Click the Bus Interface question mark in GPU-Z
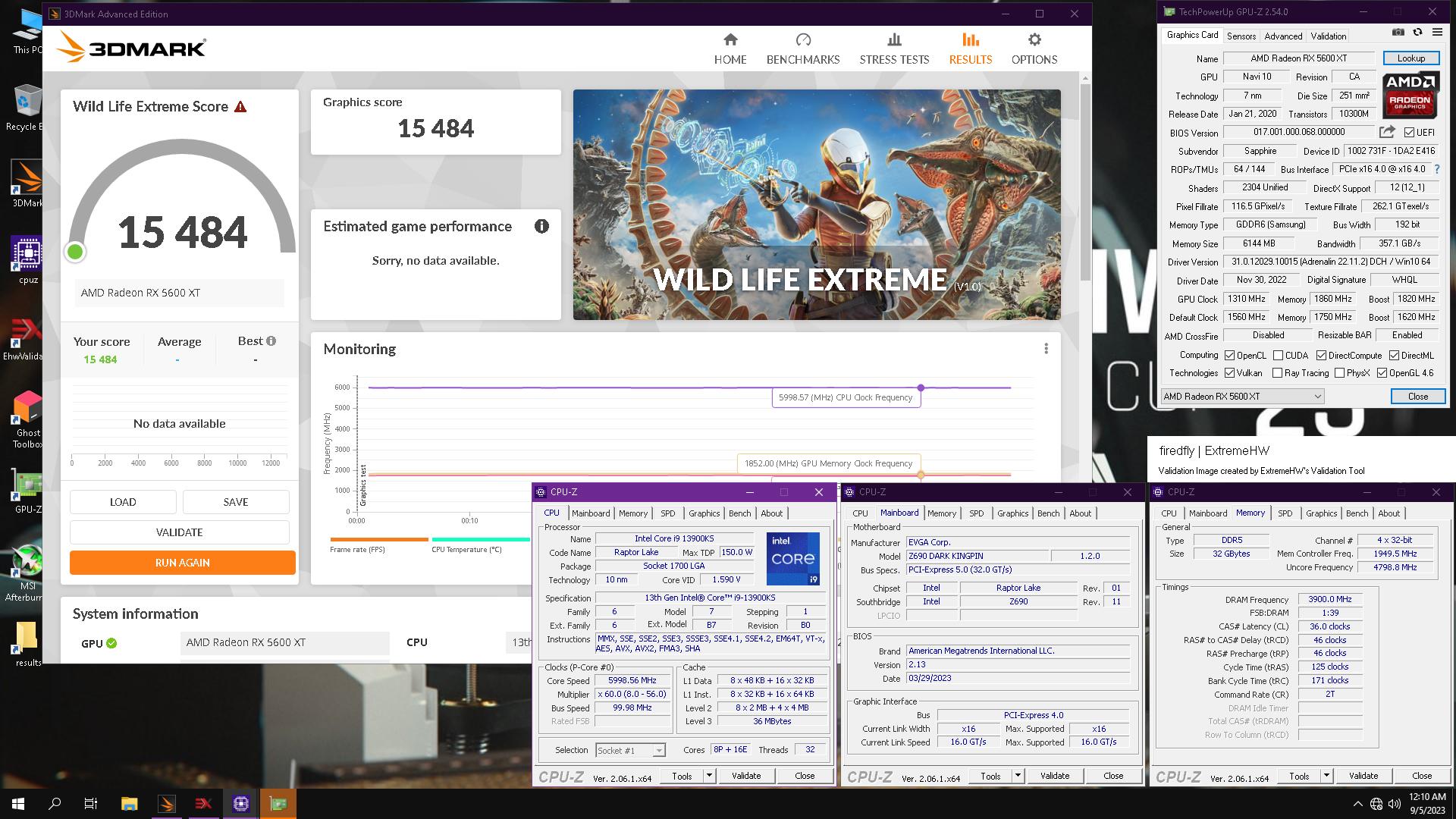1456x819 pixels. pyautogui.click(x=1436, y=169)
